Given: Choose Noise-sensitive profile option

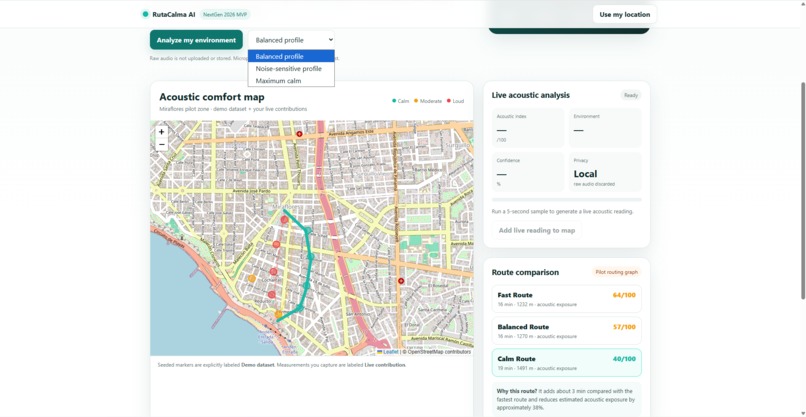Looking at the screenshot, I should tap(291, 68).
